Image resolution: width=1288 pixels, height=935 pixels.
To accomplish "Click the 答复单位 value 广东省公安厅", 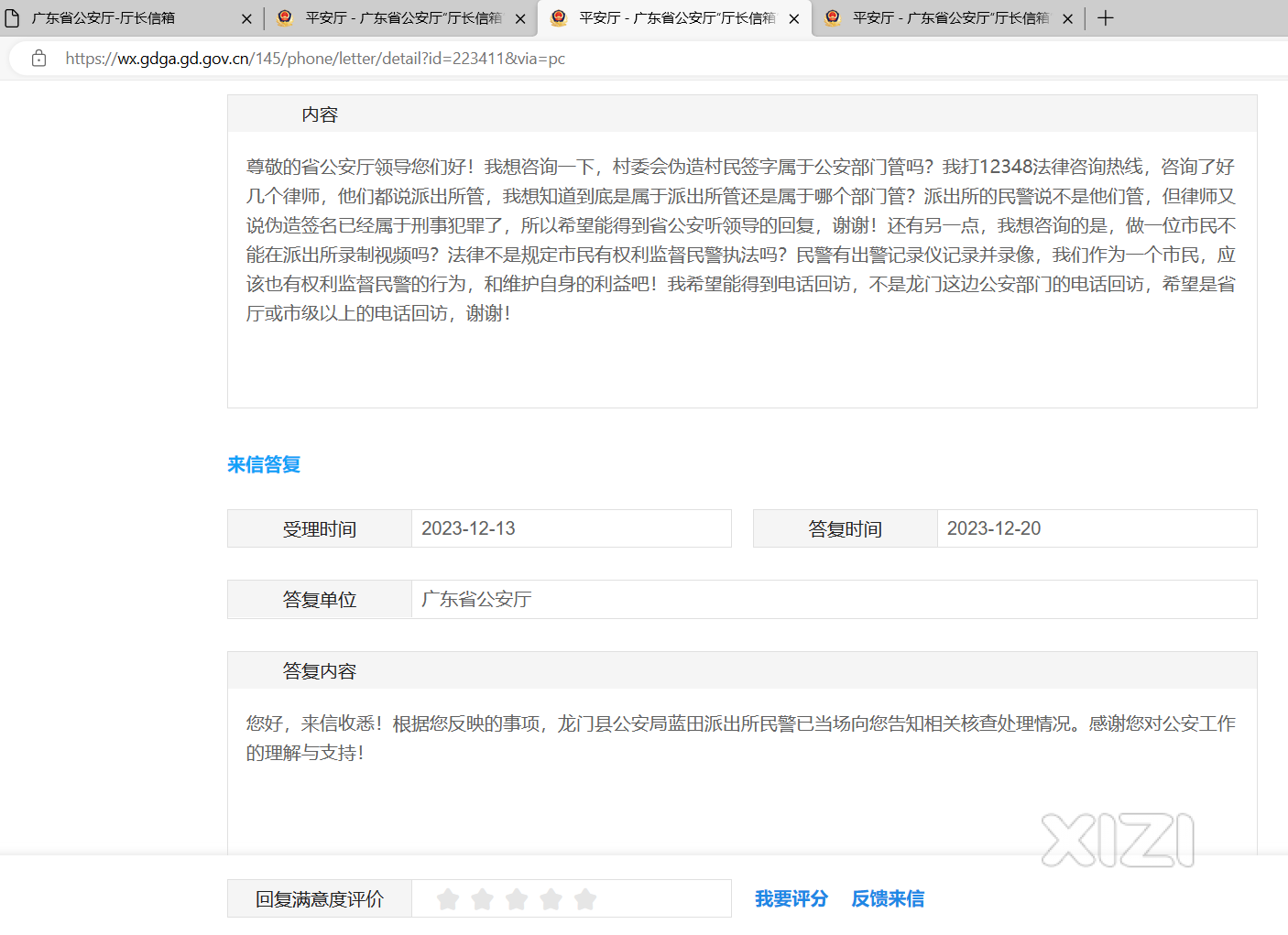I will (476, 599).
